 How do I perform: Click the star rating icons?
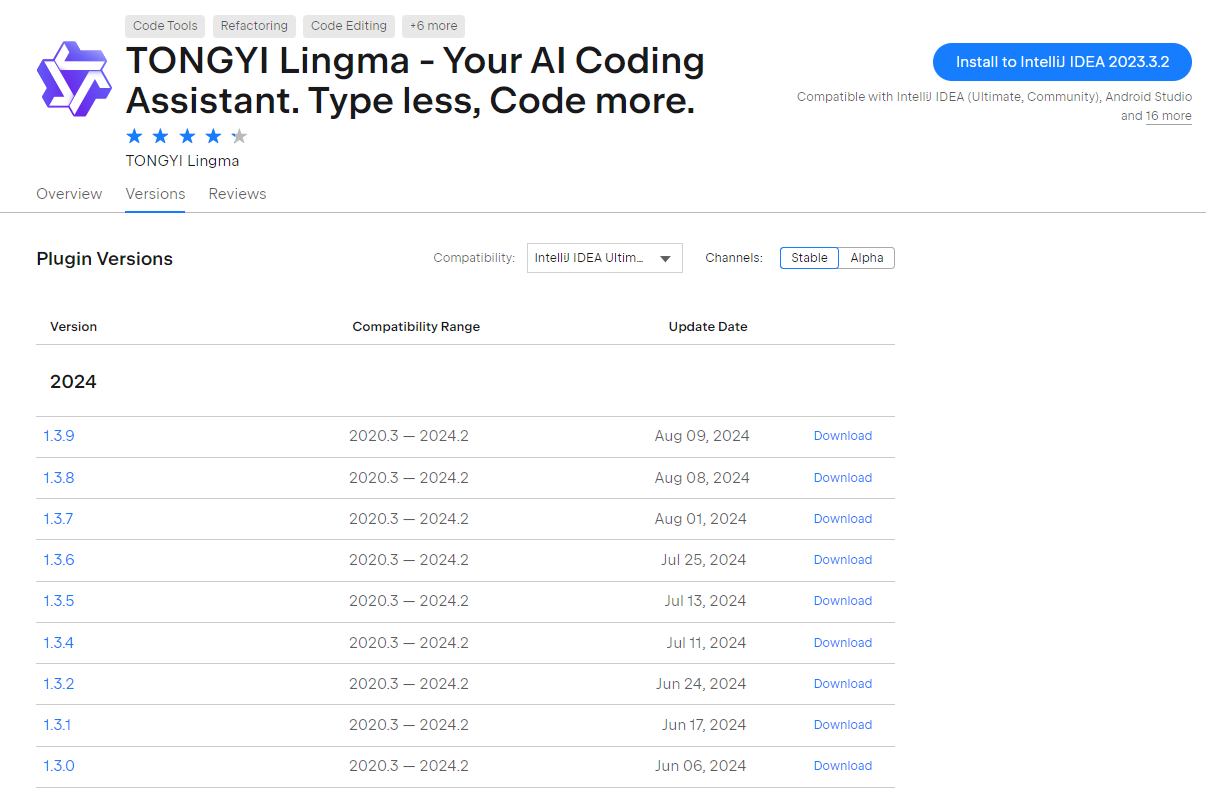point(186,136)
